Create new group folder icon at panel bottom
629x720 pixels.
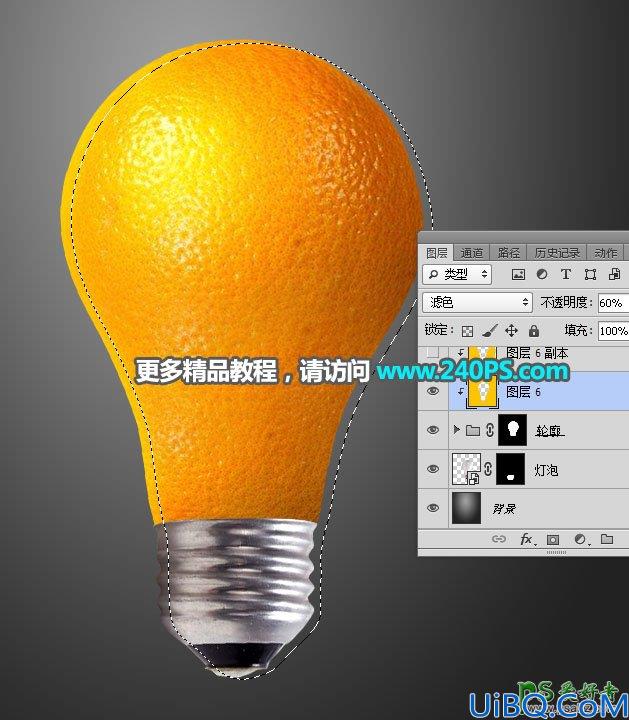tap(607, 538)
